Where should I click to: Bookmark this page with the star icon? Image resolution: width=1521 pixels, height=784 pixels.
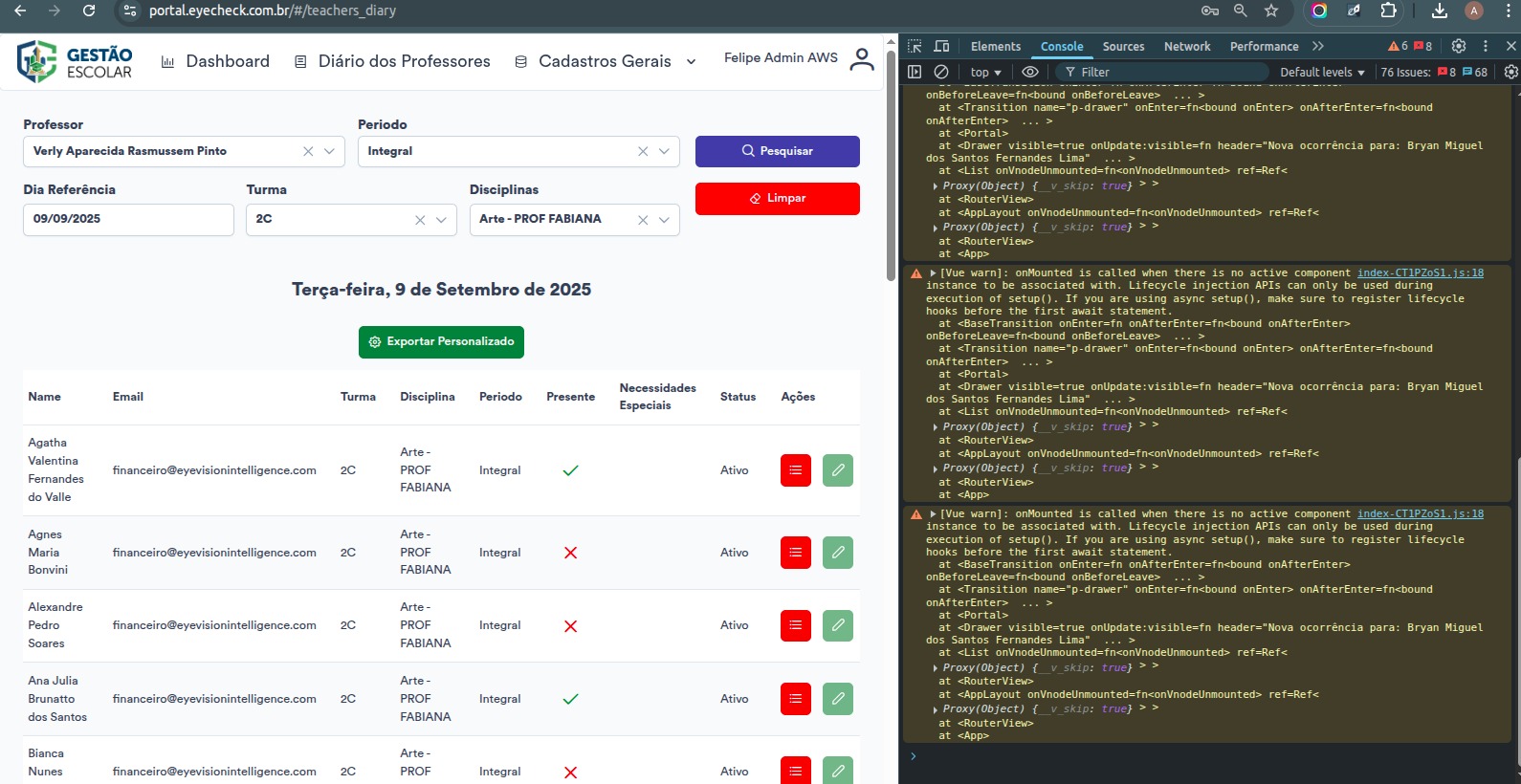tap(1270, 11)
